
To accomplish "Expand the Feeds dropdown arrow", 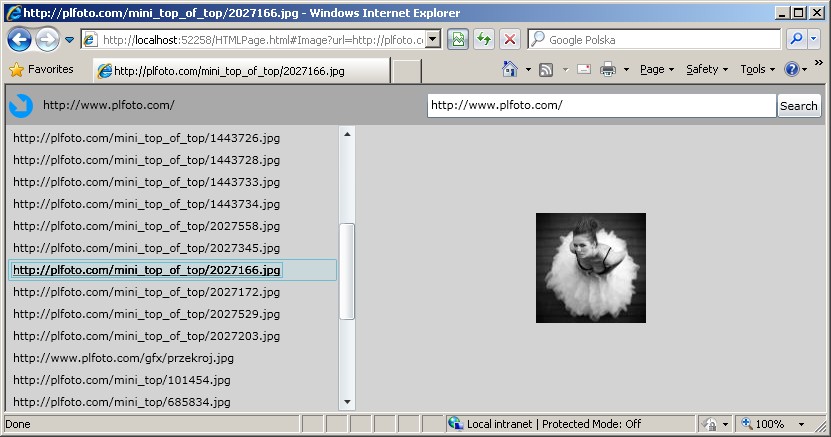I will (x=565, y=69).
